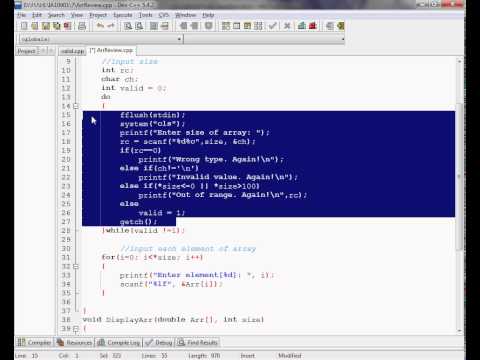
Task: Collapse the DisplayArr function fold, line 39
Action: click(x=76, y=329)
